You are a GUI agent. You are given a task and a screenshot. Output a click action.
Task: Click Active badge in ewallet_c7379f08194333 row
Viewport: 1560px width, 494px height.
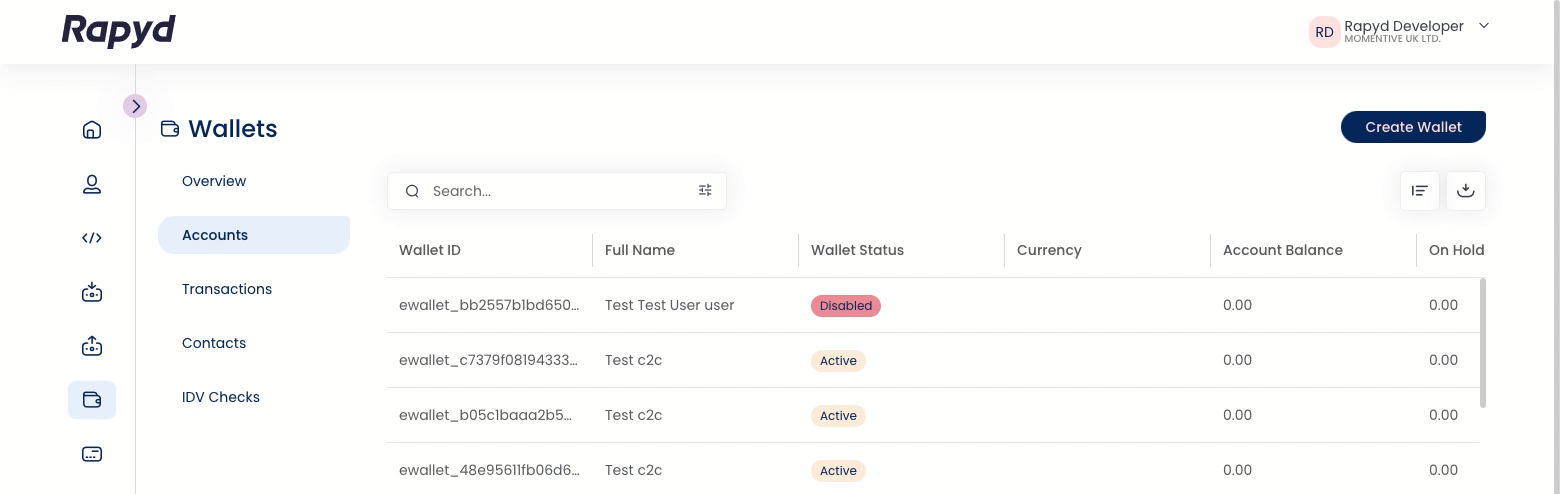tap(838, 361)
